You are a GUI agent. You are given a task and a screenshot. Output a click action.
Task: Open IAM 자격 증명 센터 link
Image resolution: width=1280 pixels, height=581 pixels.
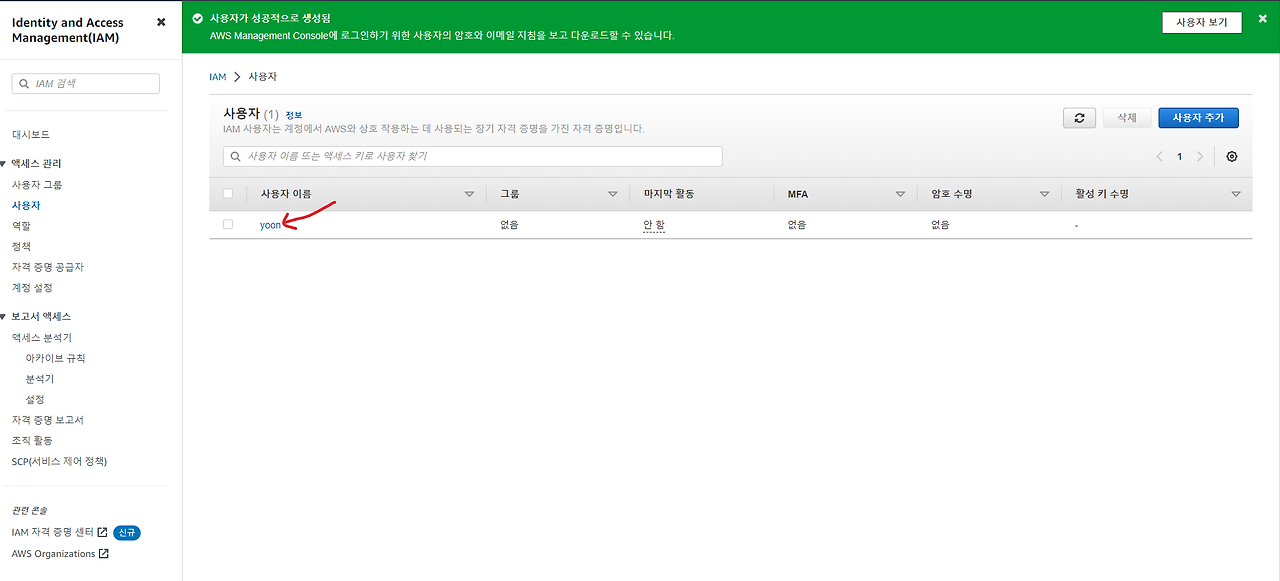53,532
